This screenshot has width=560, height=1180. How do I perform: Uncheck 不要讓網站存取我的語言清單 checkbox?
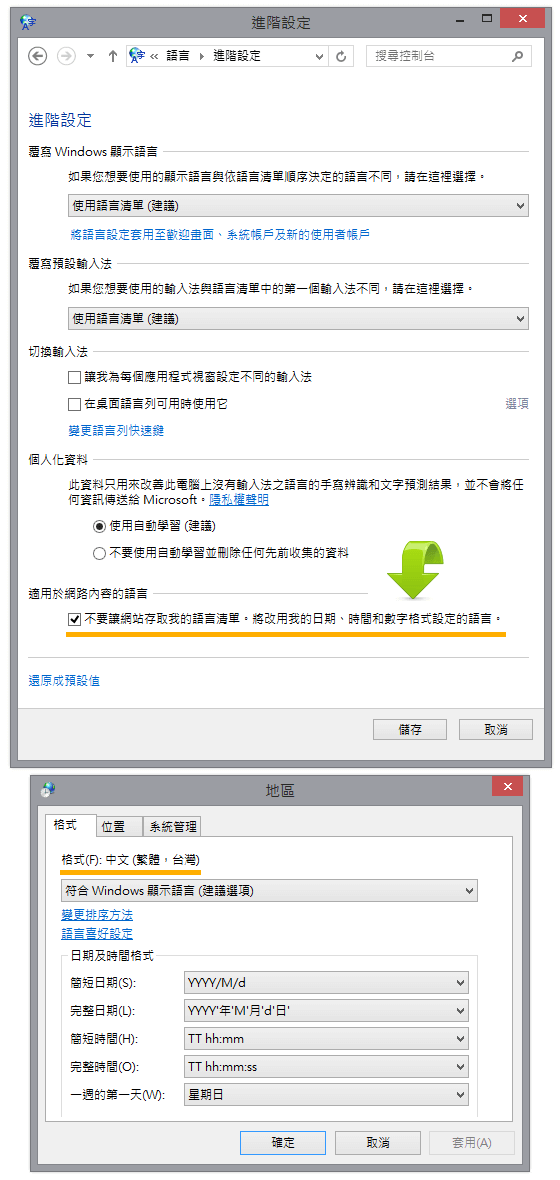tap(74, 619)
